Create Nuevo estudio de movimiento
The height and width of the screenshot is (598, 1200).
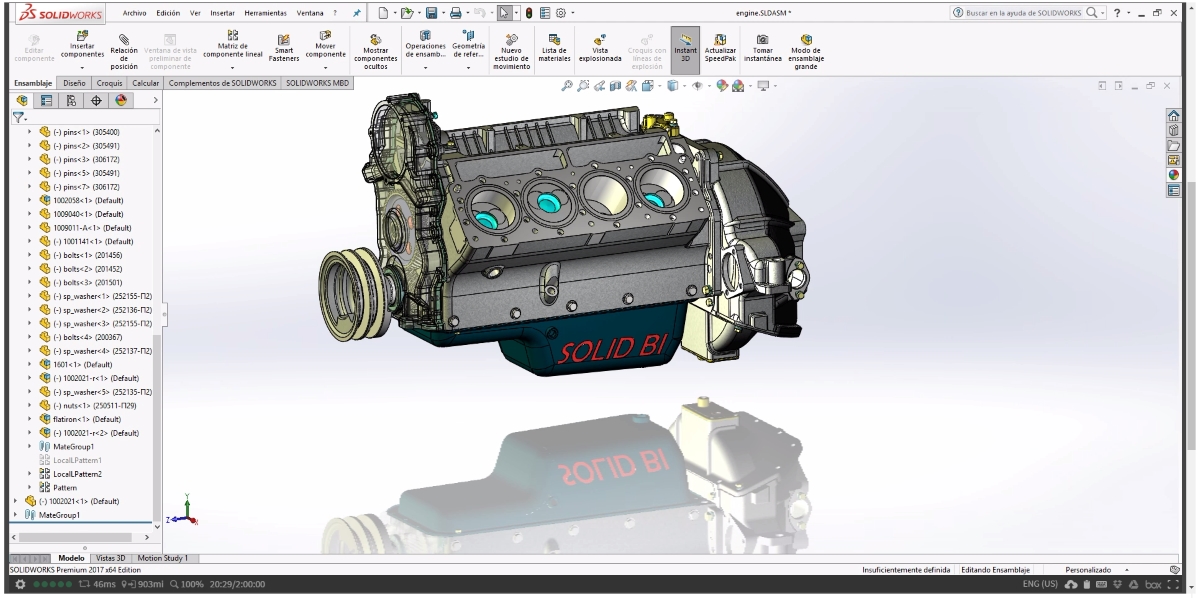511,52
